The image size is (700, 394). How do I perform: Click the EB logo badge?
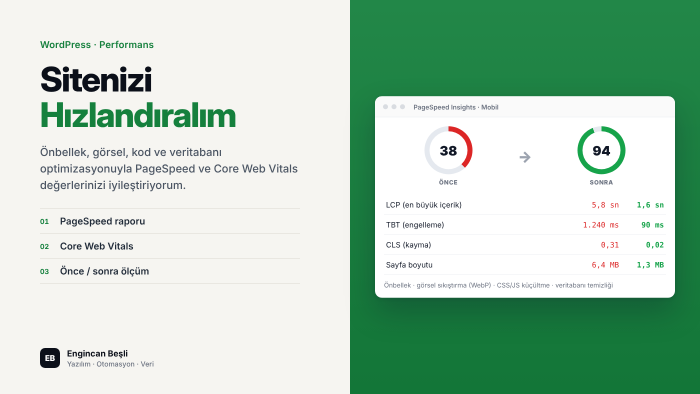pyautogui.click(x=50, y=358)
